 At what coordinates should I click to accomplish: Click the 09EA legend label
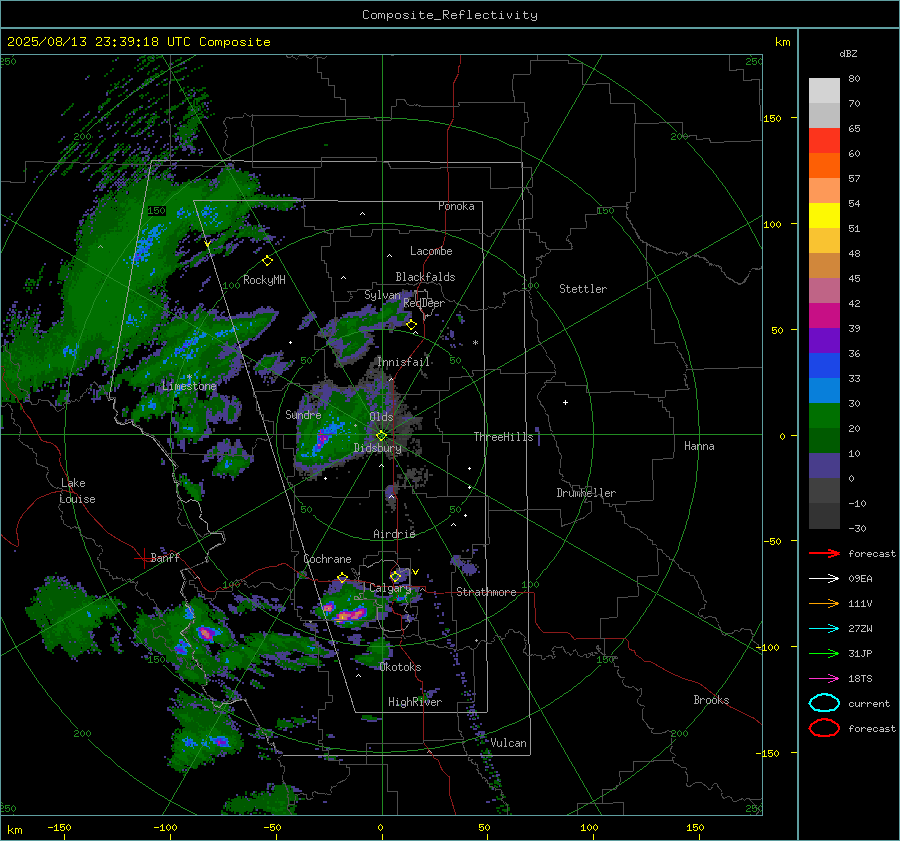pyautogui.click(x=860, y=579)
